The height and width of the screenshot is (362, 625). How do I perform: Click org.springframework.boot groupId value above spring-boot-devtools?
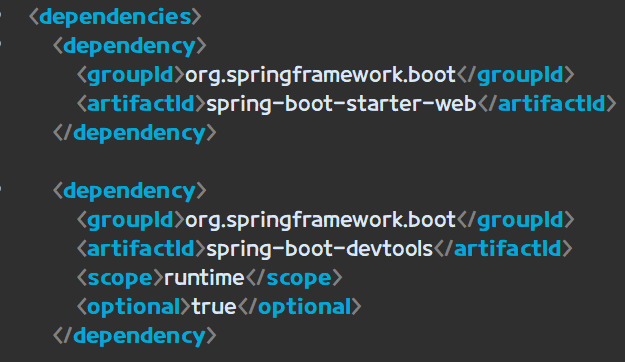[x=320, y=220]
